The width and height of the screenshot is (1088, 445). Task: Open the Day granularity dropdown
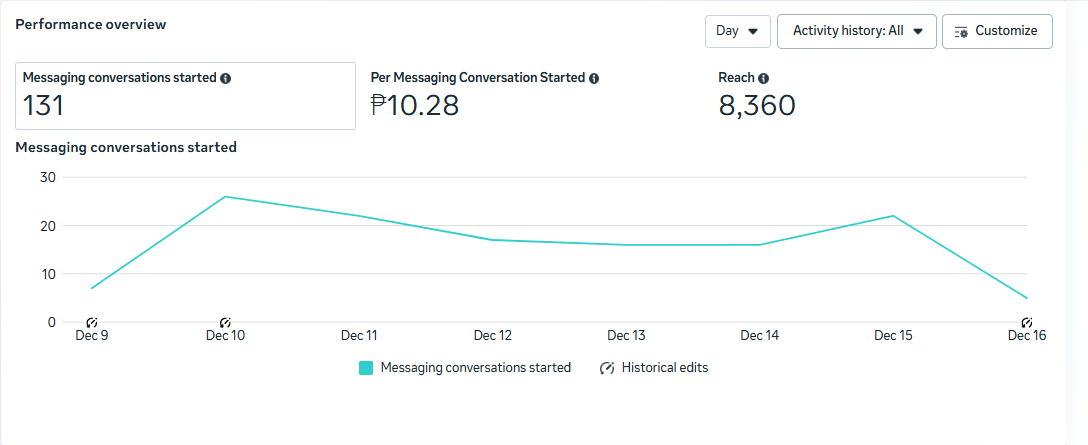point(737,31)
